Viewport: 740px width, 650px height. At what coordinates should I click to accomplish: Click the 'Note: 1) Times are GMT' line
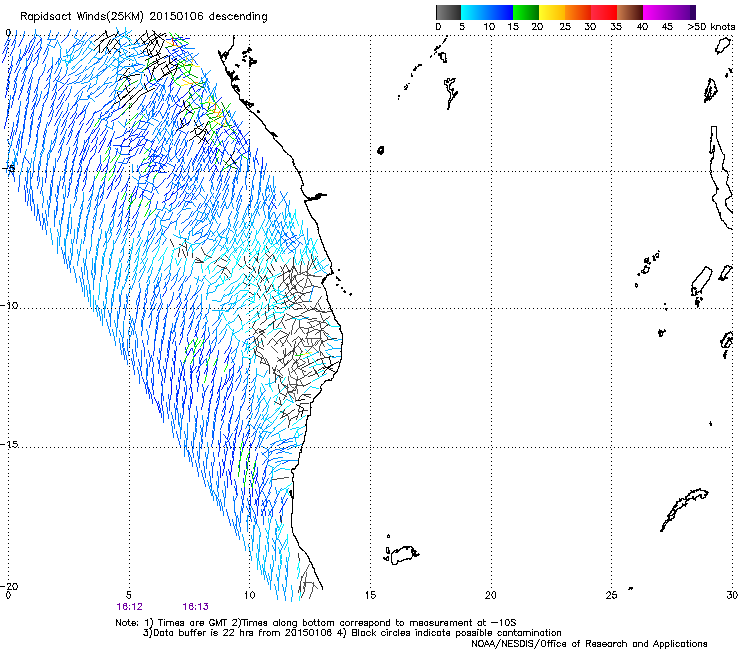(316, 623)
